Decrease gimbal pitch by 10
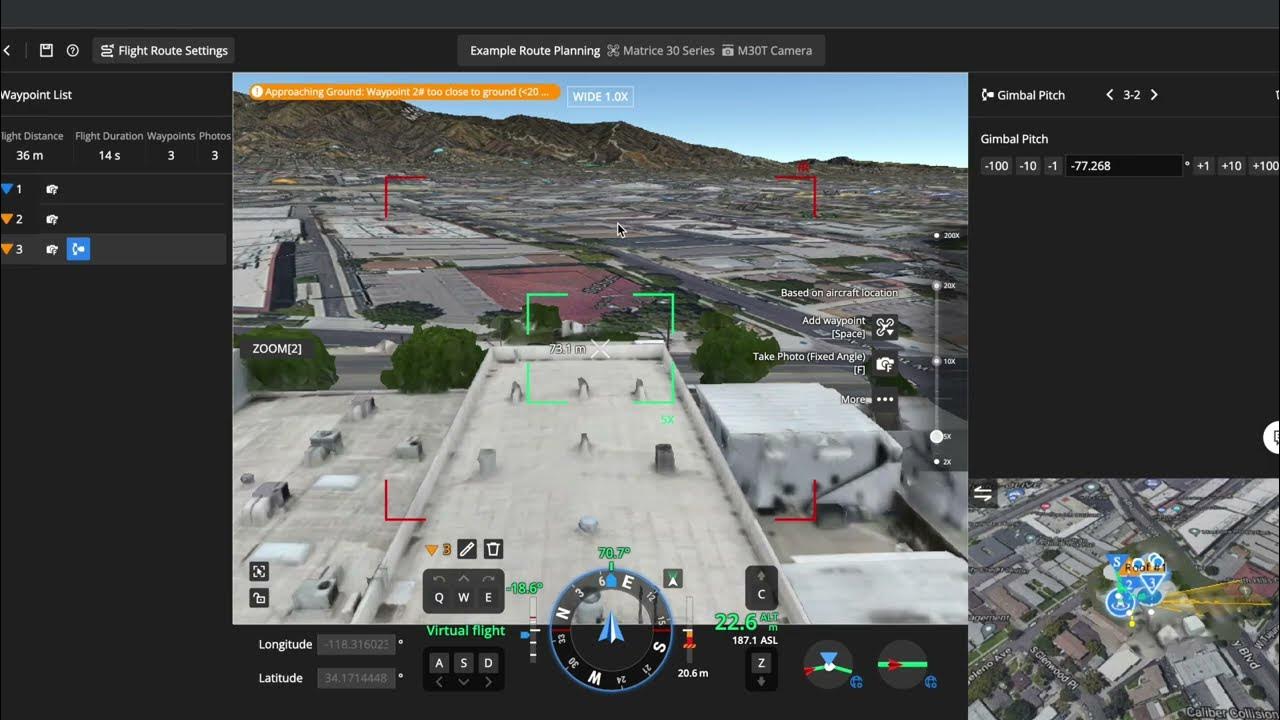Screen dimensions: 1280x720 [1028, 166]
